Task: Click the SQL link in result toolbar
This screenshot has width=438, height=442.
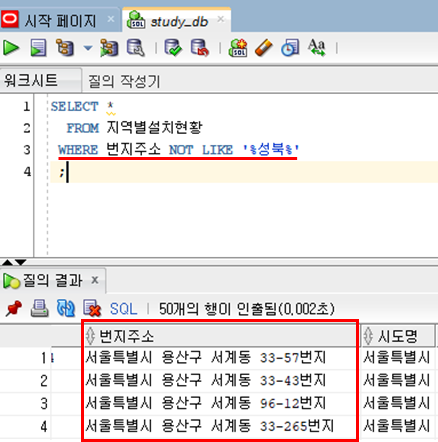Action: (x=123, y=309)
